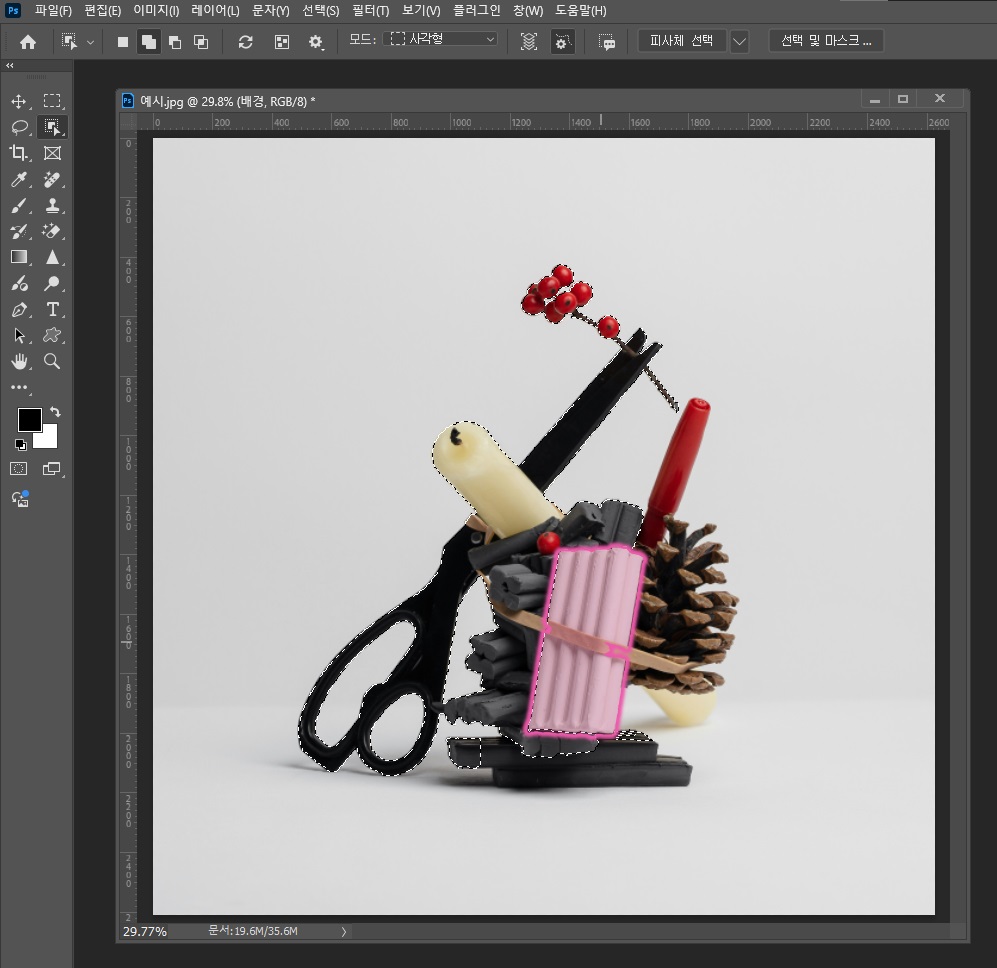Select the History Brush tool

[18, 232]
